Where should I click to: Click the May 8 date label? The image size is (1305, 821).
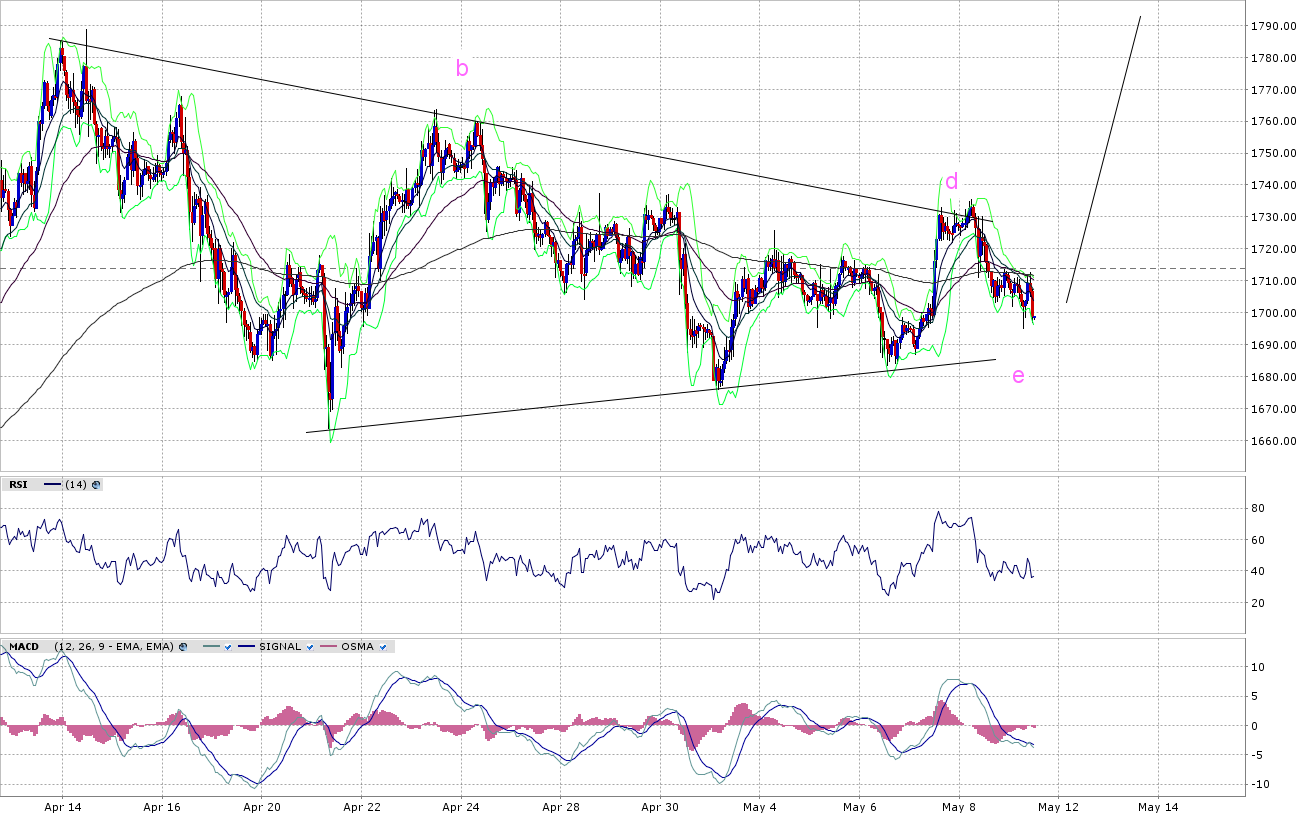(x=959, y=806)
